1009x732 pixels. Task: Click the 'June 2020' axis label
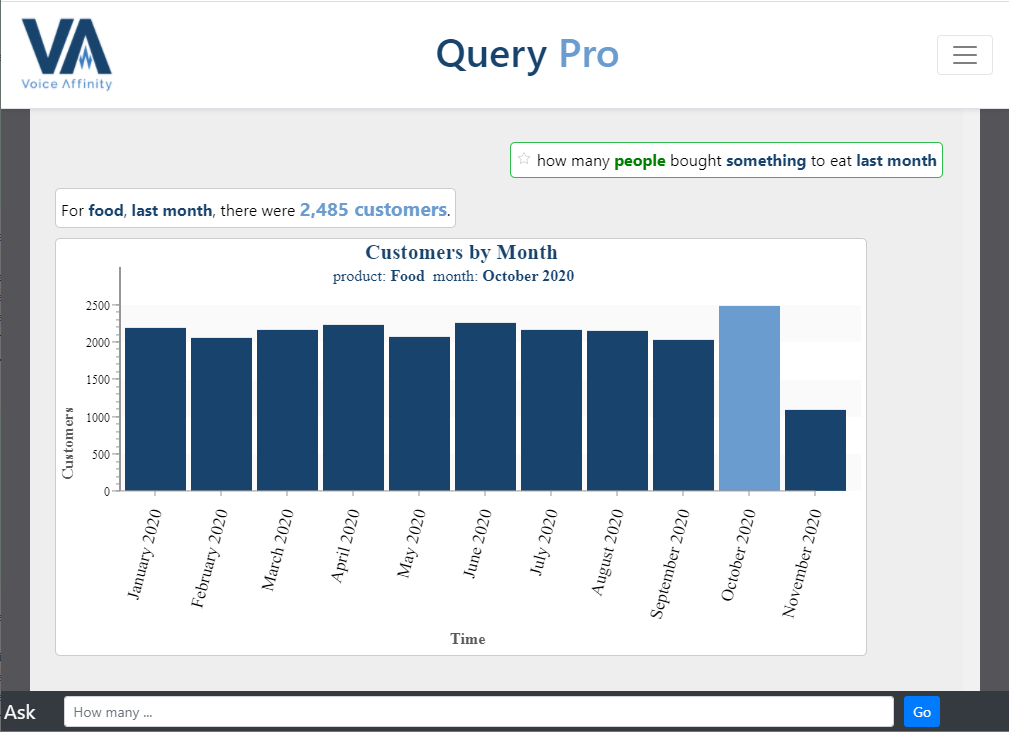click(x=477, y=544)
